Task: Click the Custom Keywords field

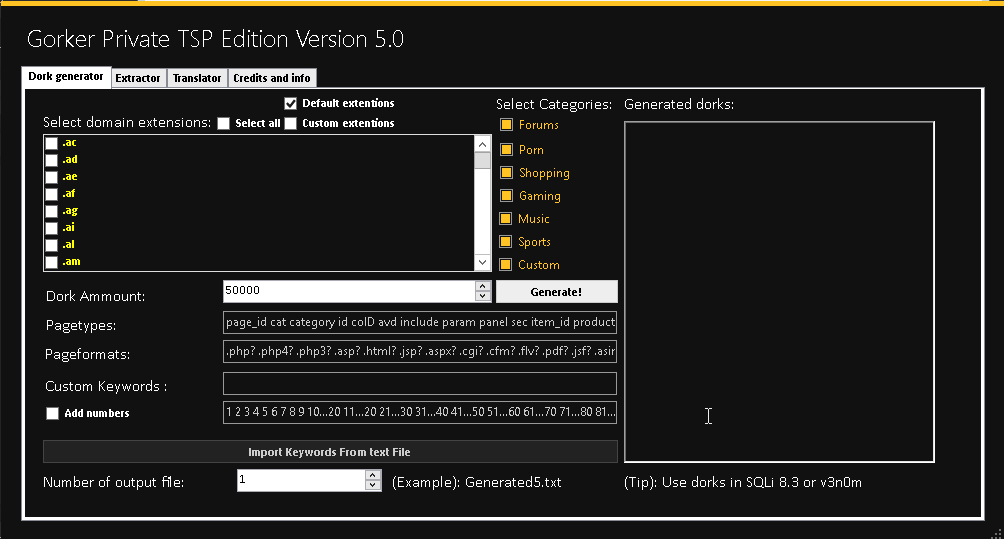Action: click(x=420, y=383)
